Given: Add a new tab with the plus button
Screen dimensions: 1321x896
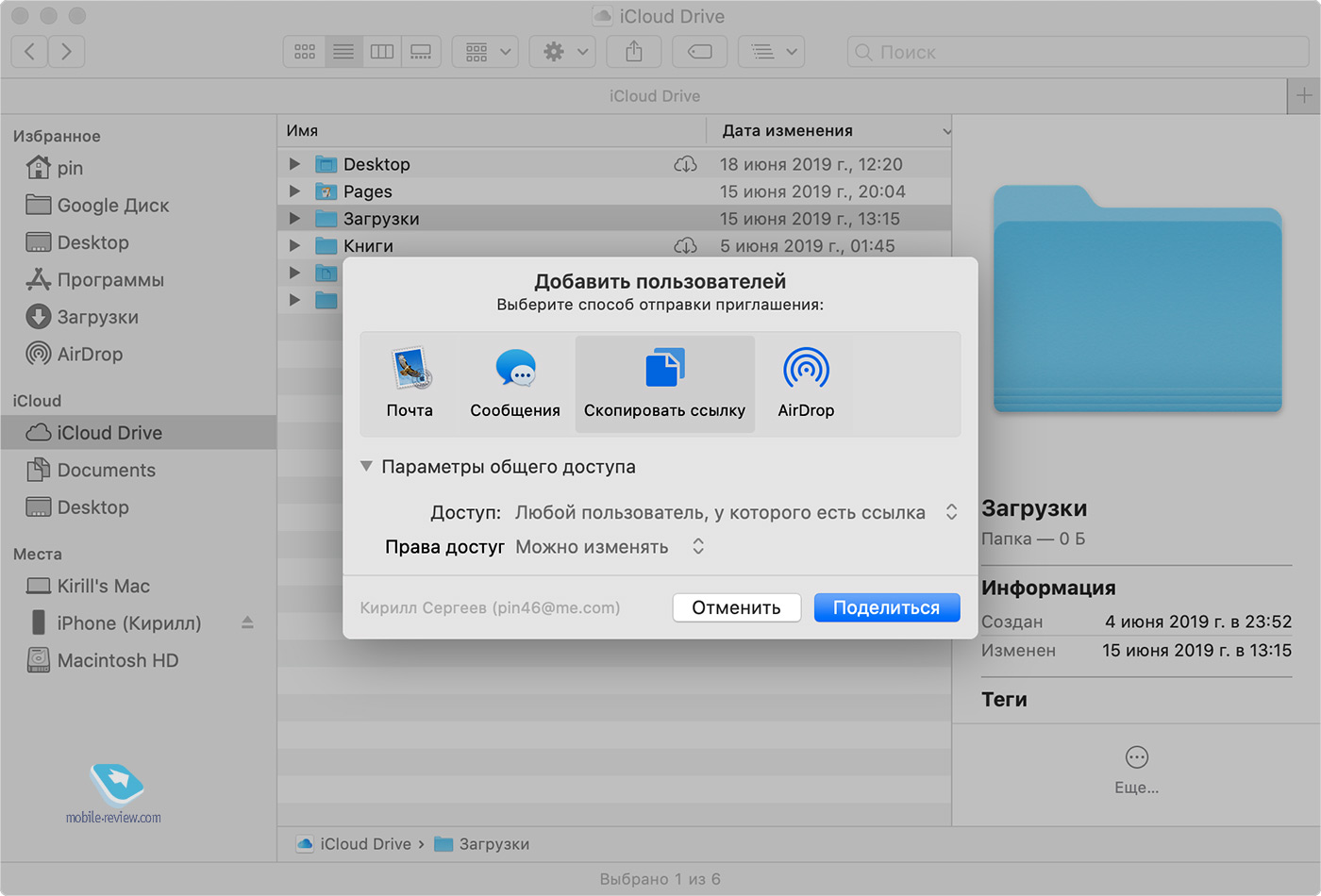Looking at the screenshot, I should 1304,96.
